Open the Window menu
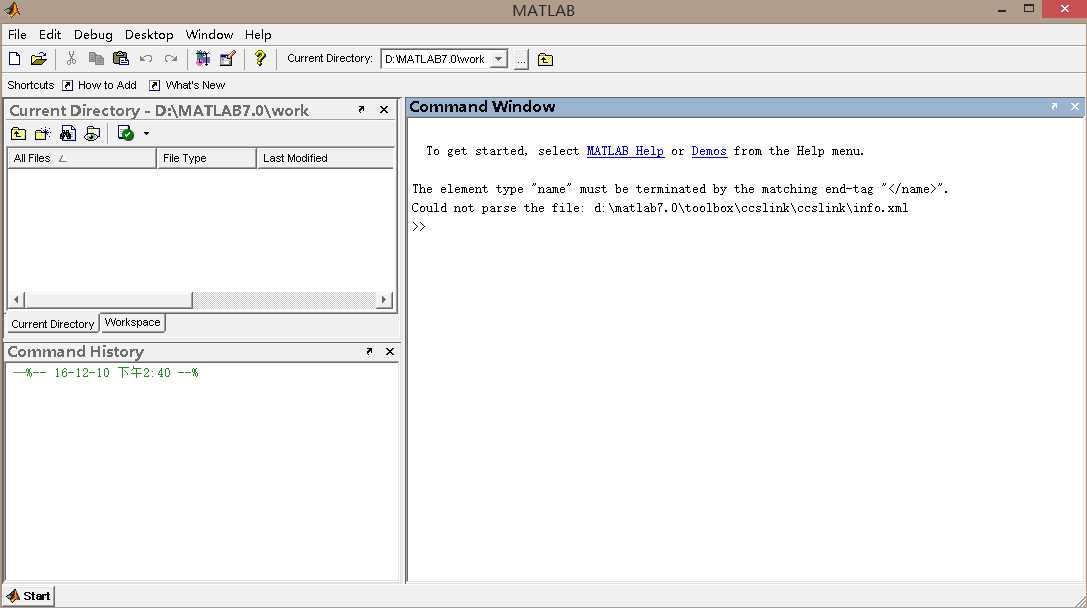Viewport: 1087px width, 608px height. [x=209, y=35]
